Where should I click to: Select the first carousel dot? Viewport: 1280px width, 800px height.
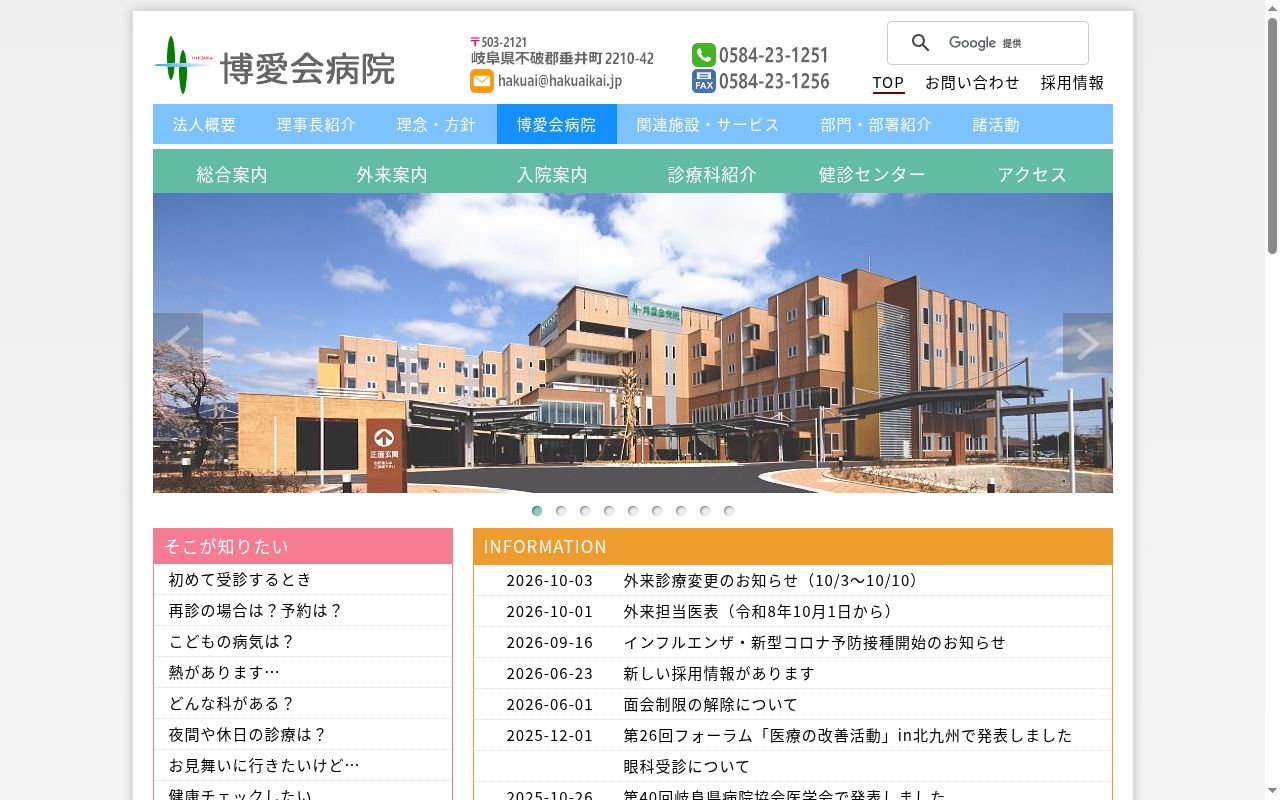(x=537, y=511)
